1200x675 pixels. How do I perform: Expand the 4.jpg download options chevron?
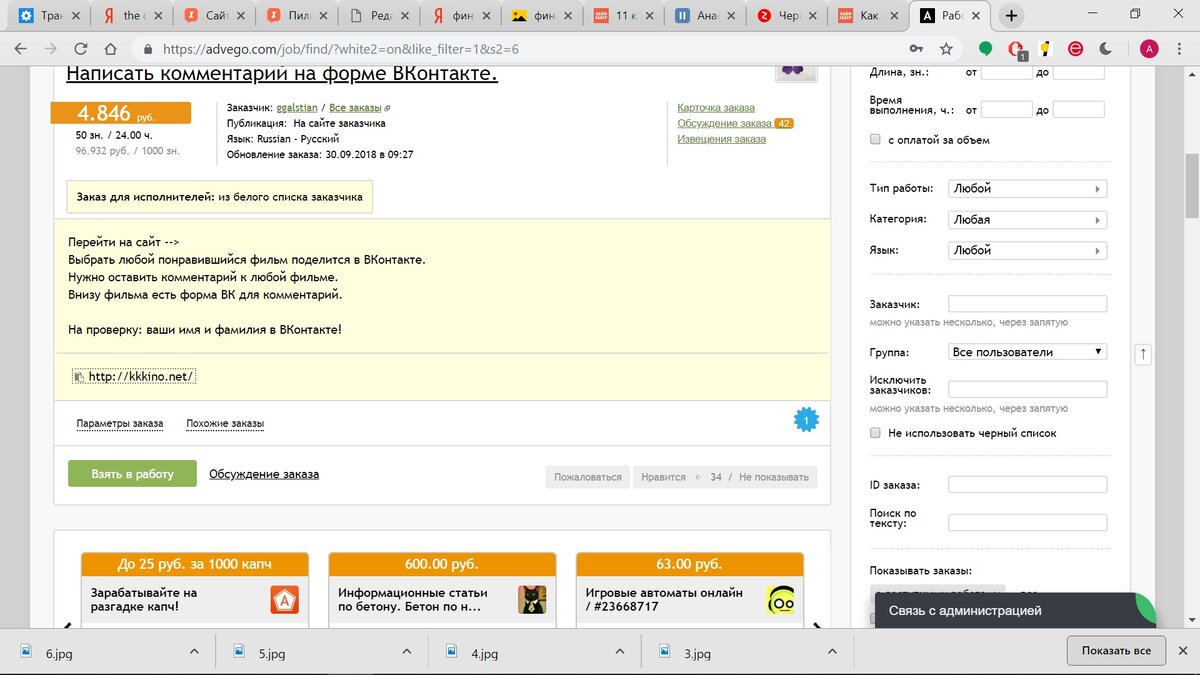[619, 651]
